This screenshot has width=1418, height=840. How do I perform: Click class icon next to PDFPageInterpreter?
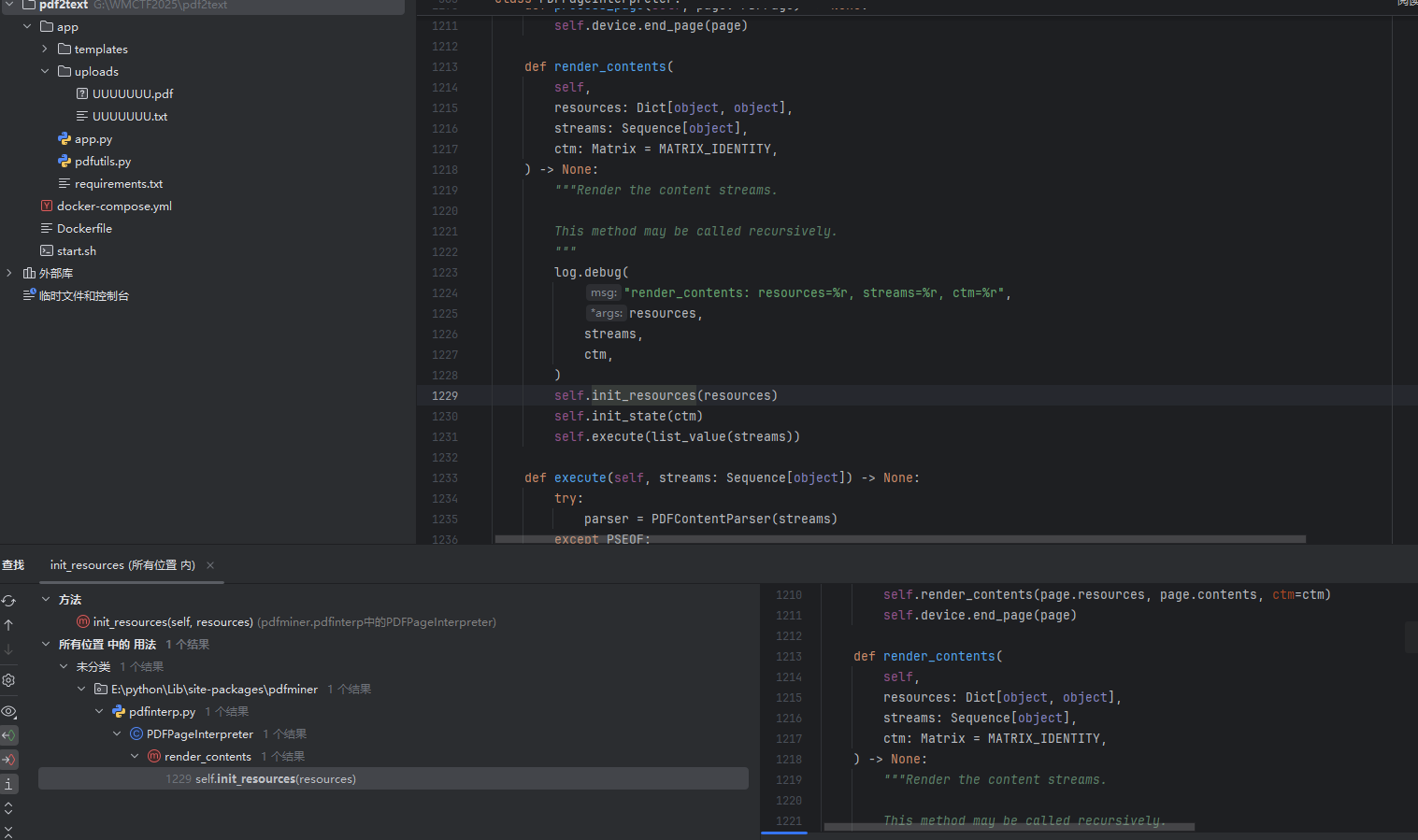click(x=136, y=733)
